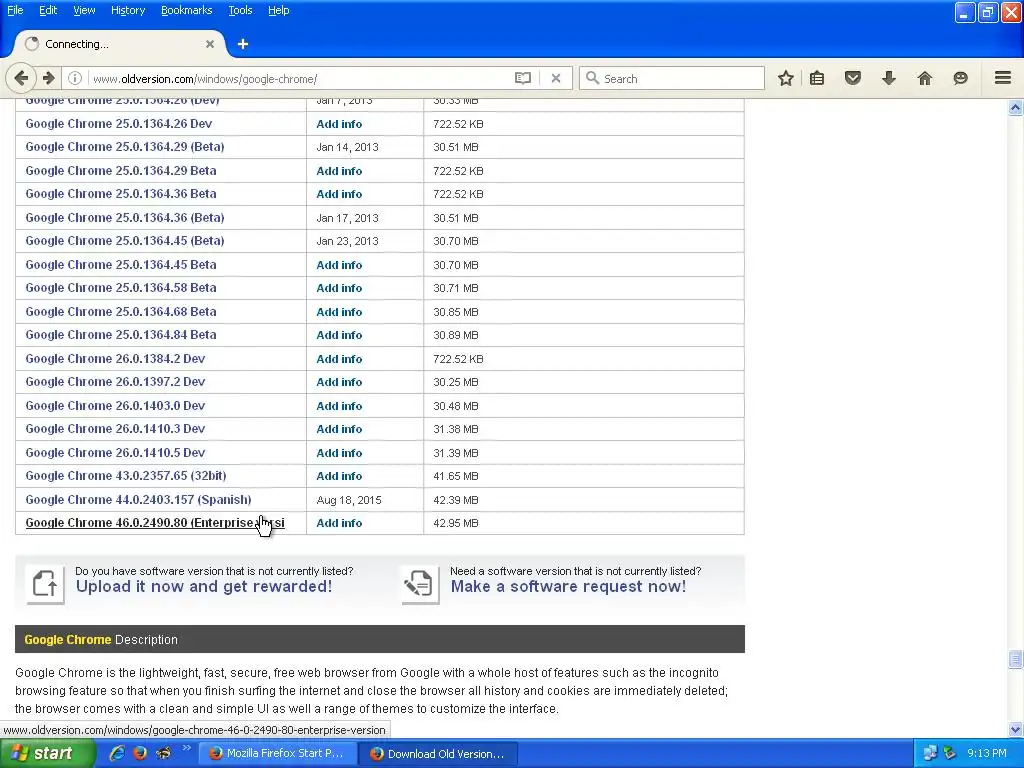
Task: Go back with the Back arrow button
Action: (21, 78)
